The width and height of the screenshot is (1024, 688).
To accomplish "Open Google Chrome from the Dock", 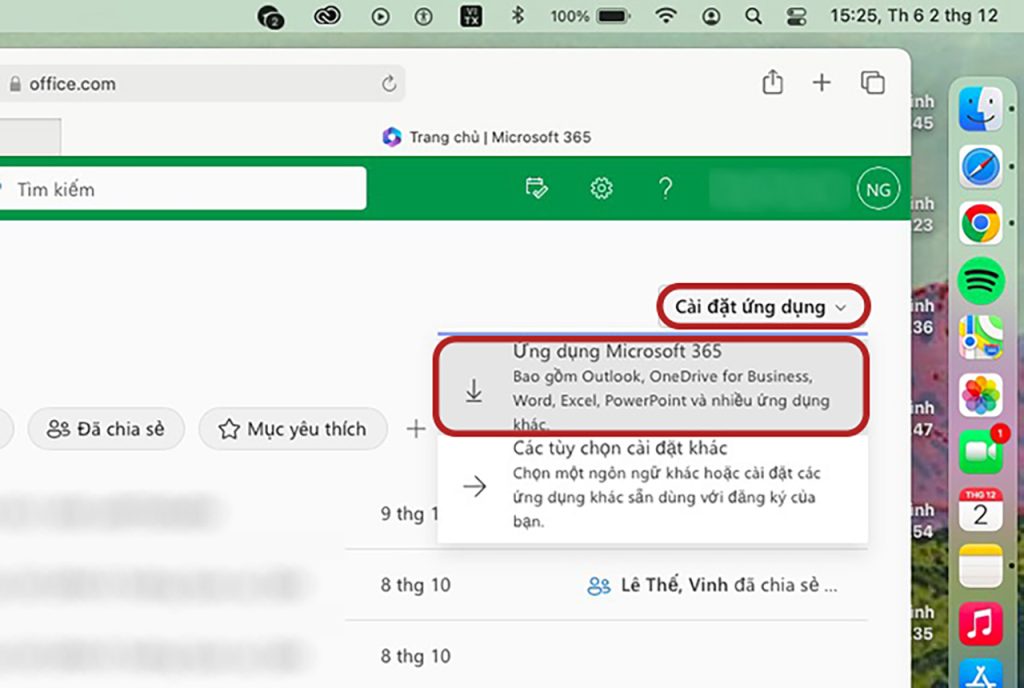I will tap(980, 223).
